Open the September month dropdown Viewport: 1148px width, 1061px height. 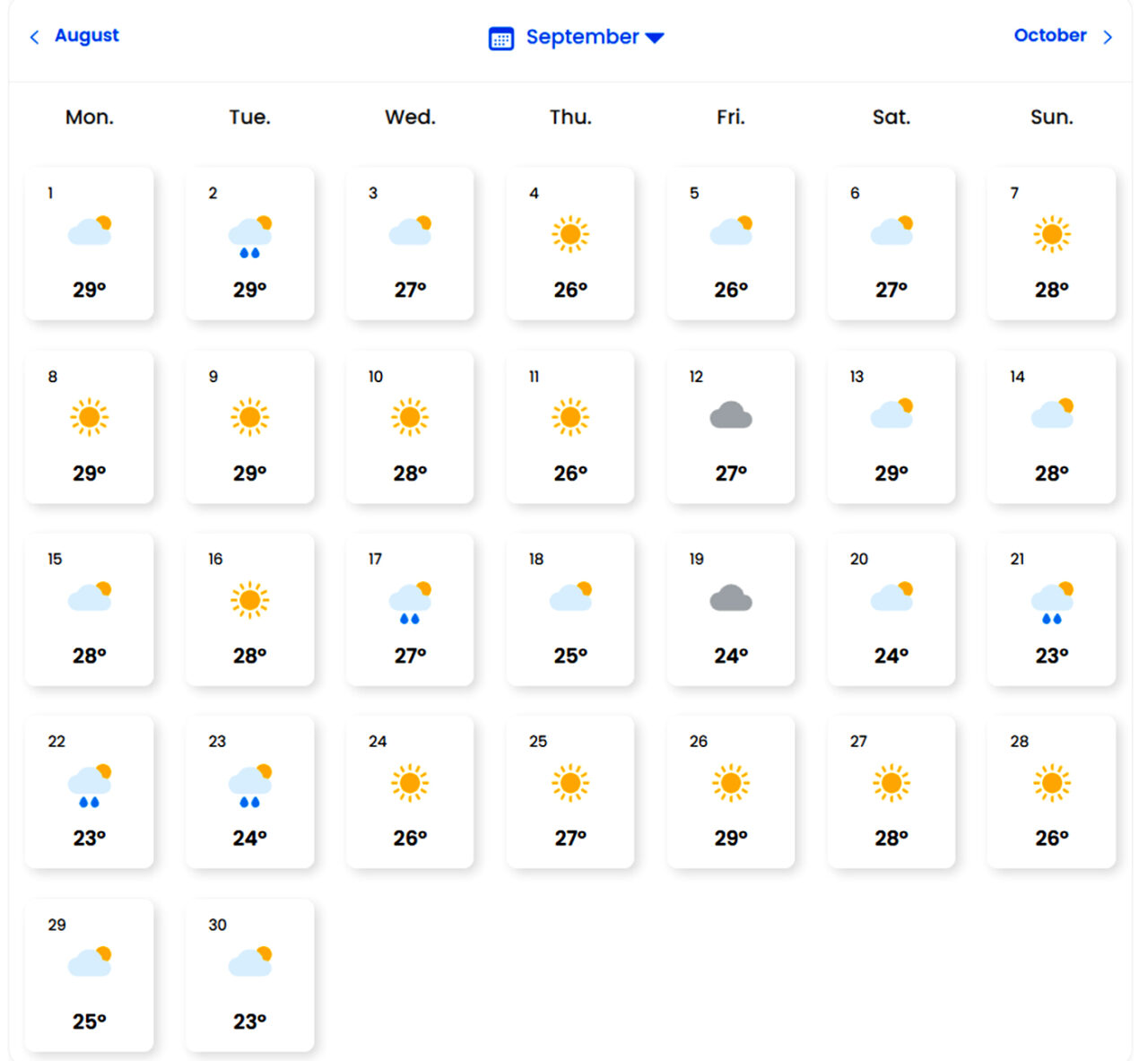point(582,38)
